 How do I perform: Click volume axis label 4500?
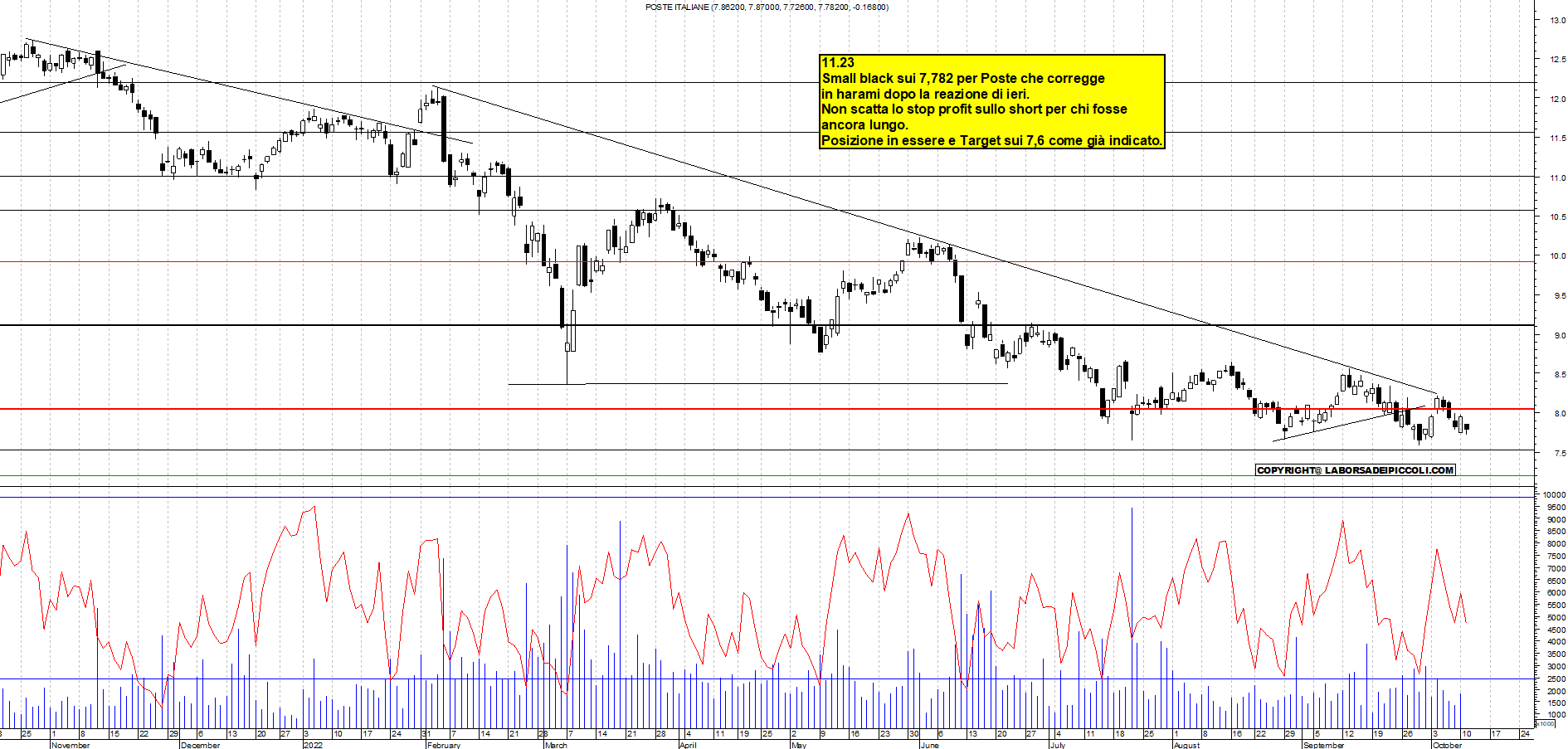pyautogui.click(x=1556, y=630)
